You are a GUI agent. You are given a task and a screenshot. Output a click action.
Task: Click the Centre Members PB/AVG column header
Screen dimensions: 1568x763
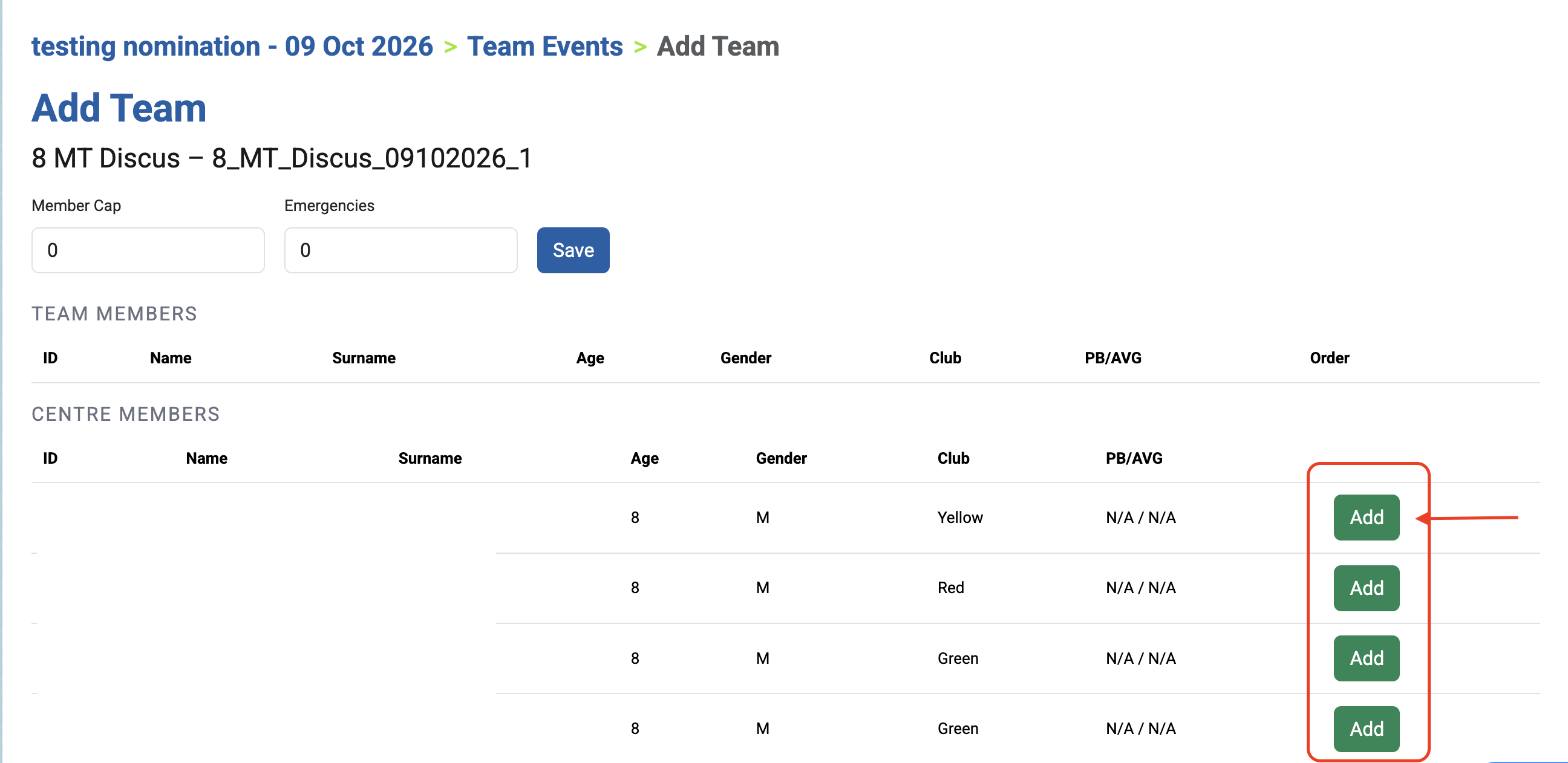[x=1134, y=458]
